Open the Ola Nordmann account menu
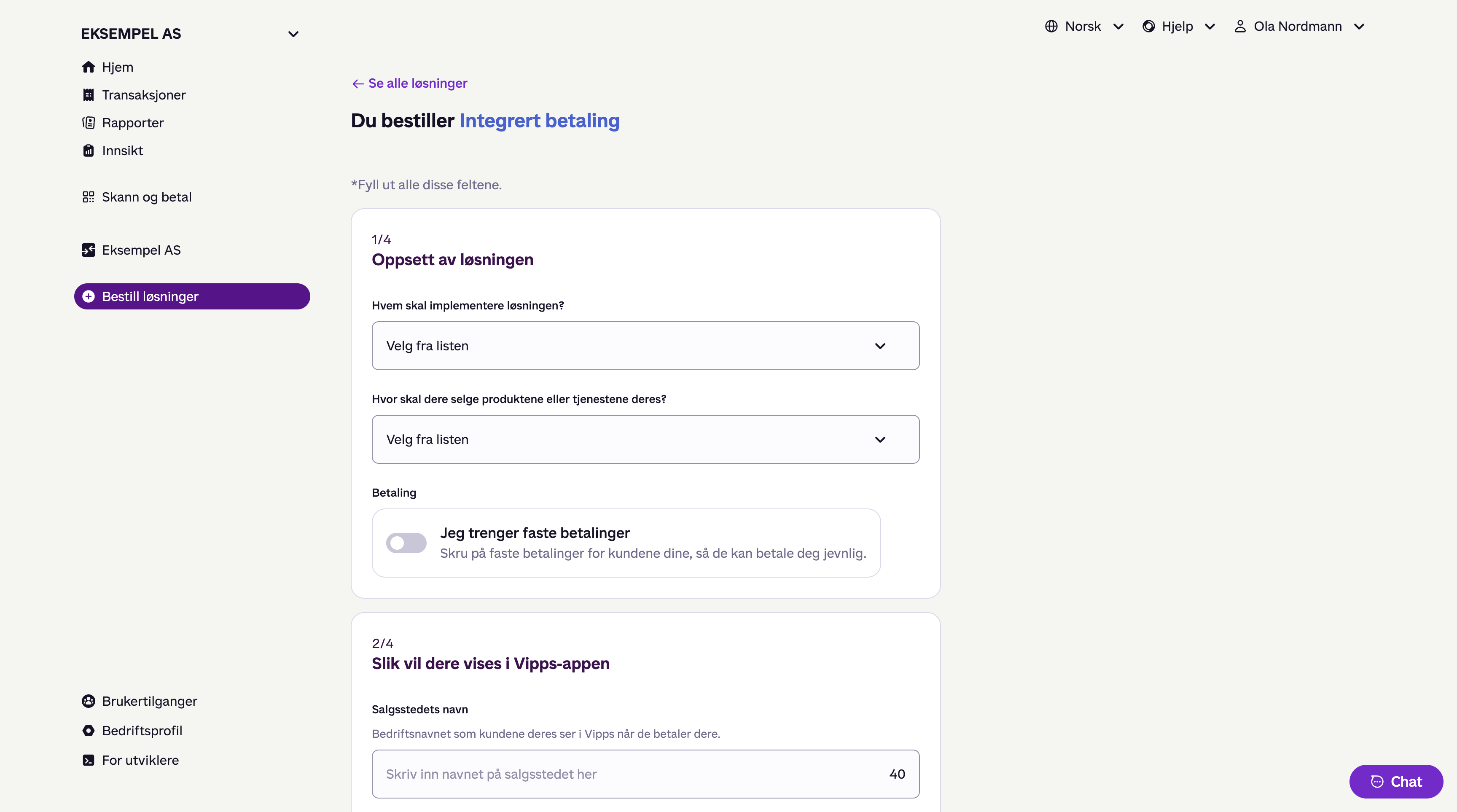Viewport: 1457px width, 812px height. click(1299, 27)
